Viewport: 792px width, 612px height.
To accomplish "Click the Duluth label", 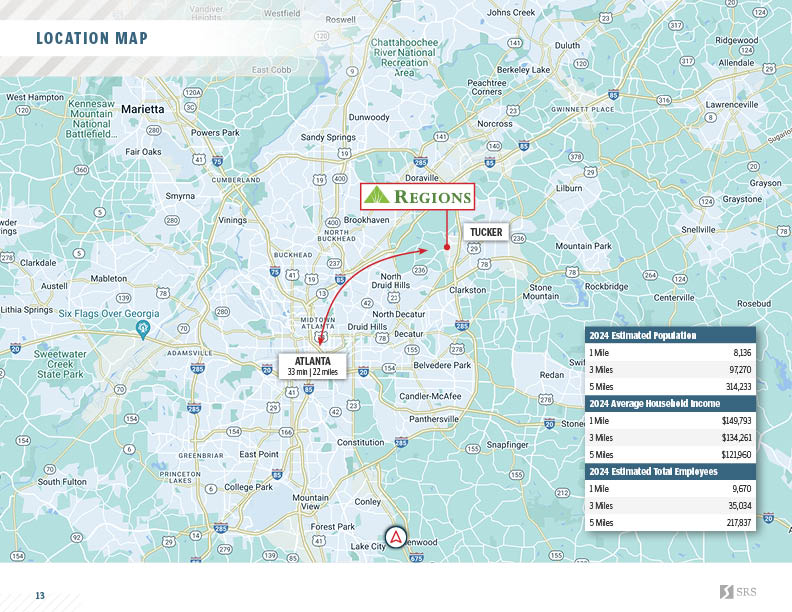I will (567, 45).
